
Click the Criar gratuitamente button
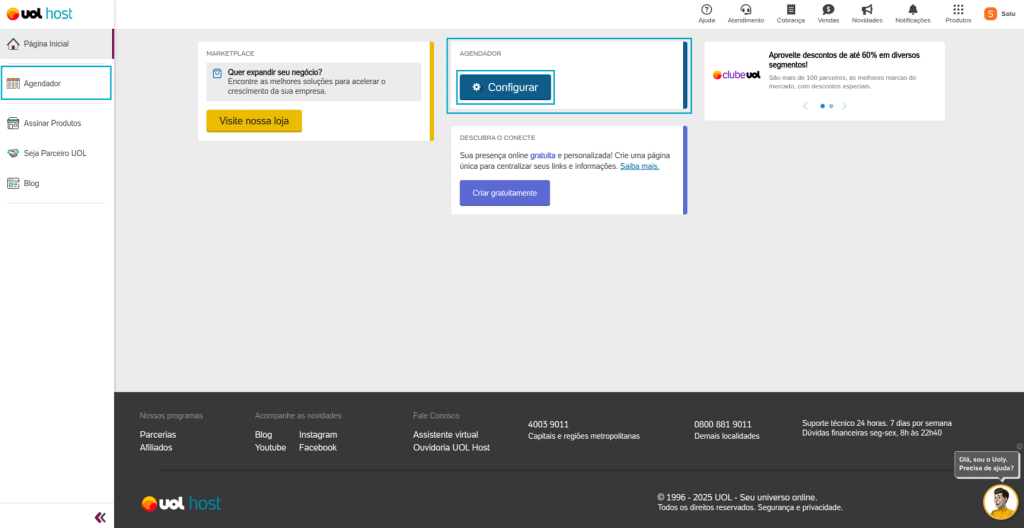pos(504,193)
